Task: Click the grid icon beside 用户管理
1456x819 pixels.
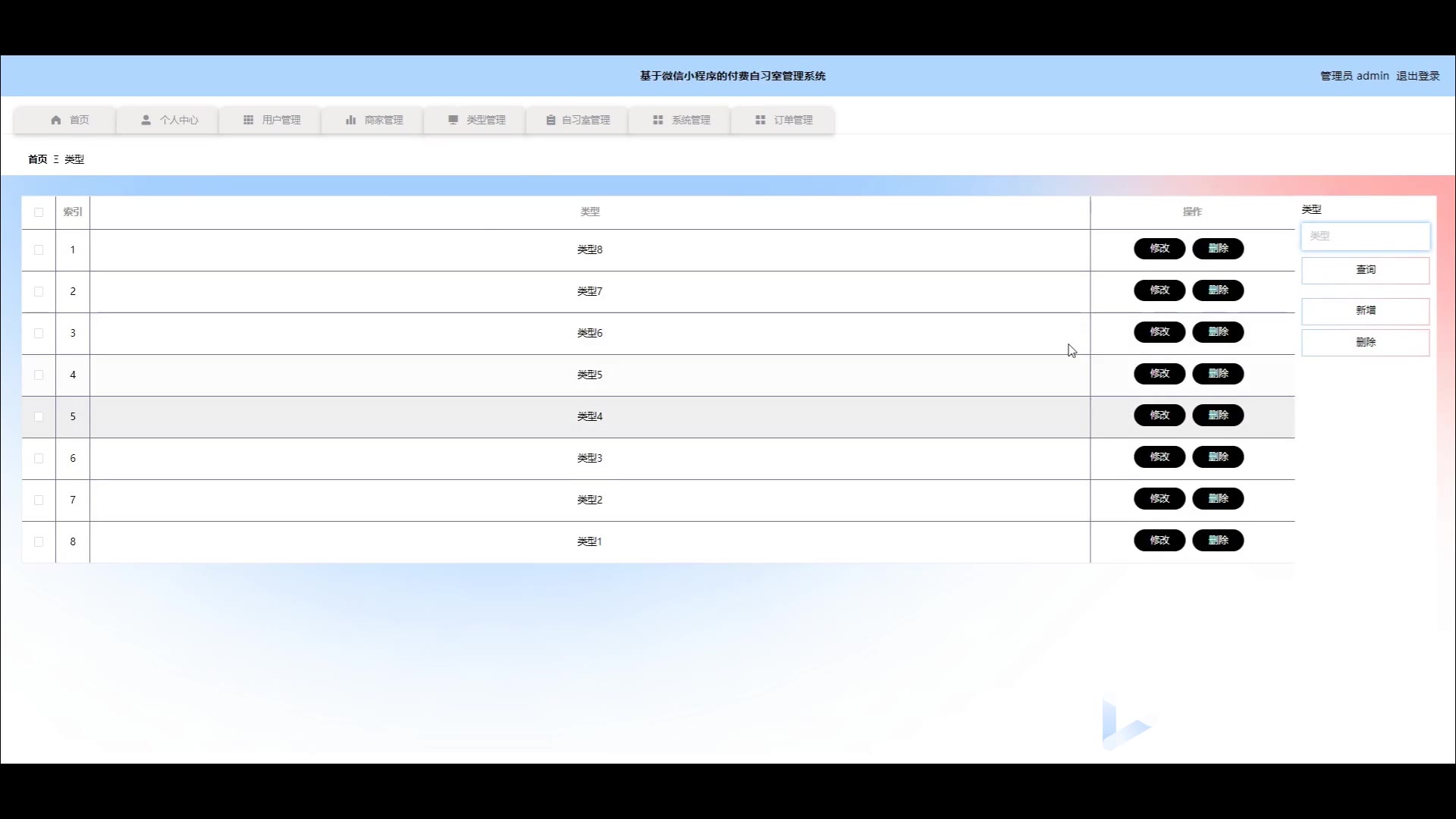Action: pyautogui.click(x=248, y=120)
